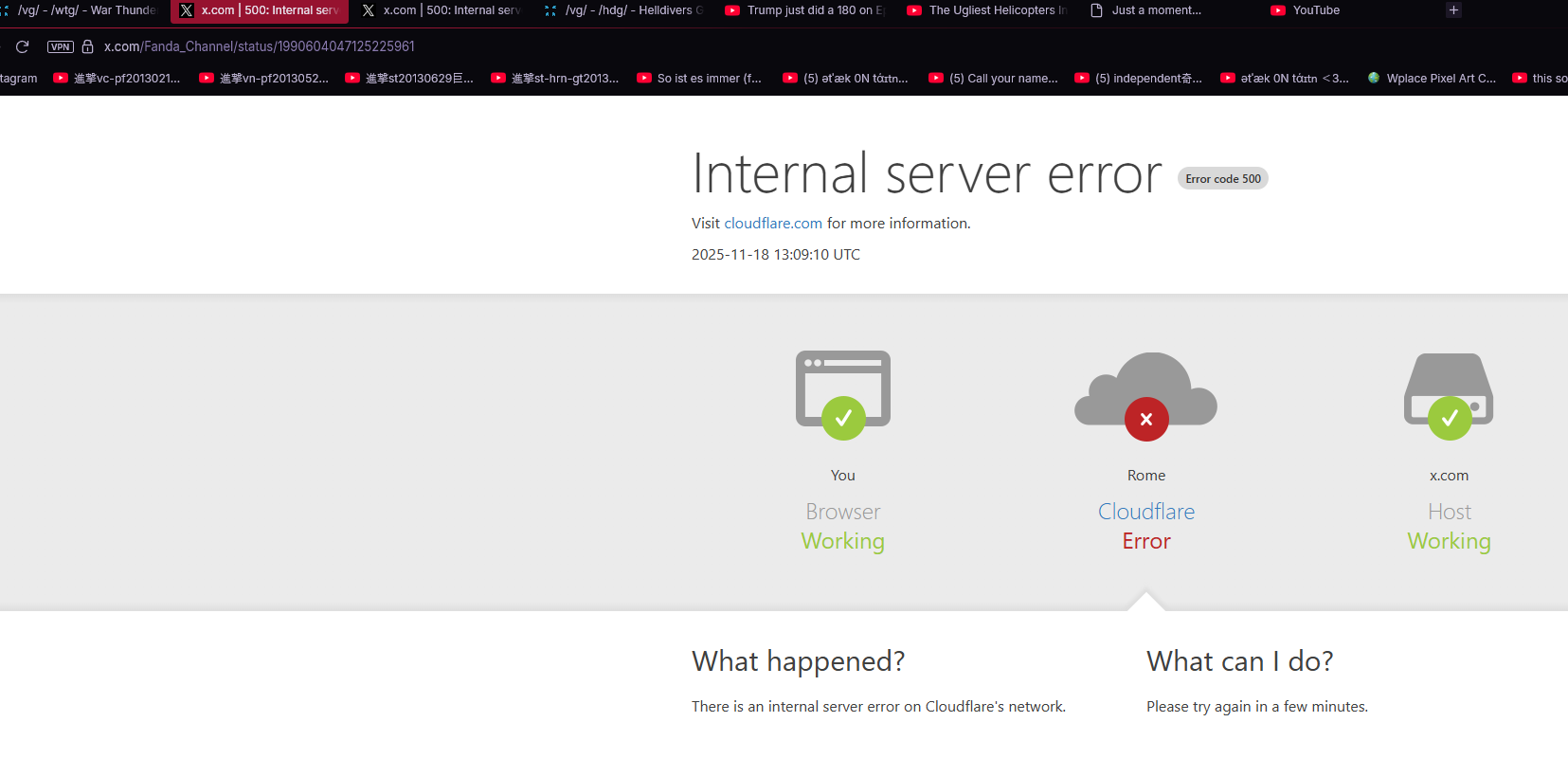Reload the page with the refresh icon
The image size is (1568, 758).
[23, 46]
